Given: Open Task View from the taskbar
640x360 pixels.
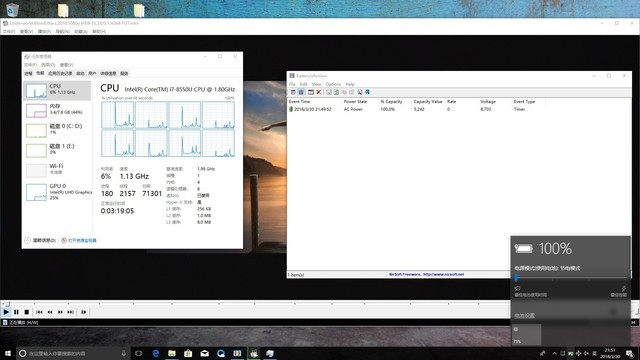Looking at the screenshot, I should coord(139,353).
